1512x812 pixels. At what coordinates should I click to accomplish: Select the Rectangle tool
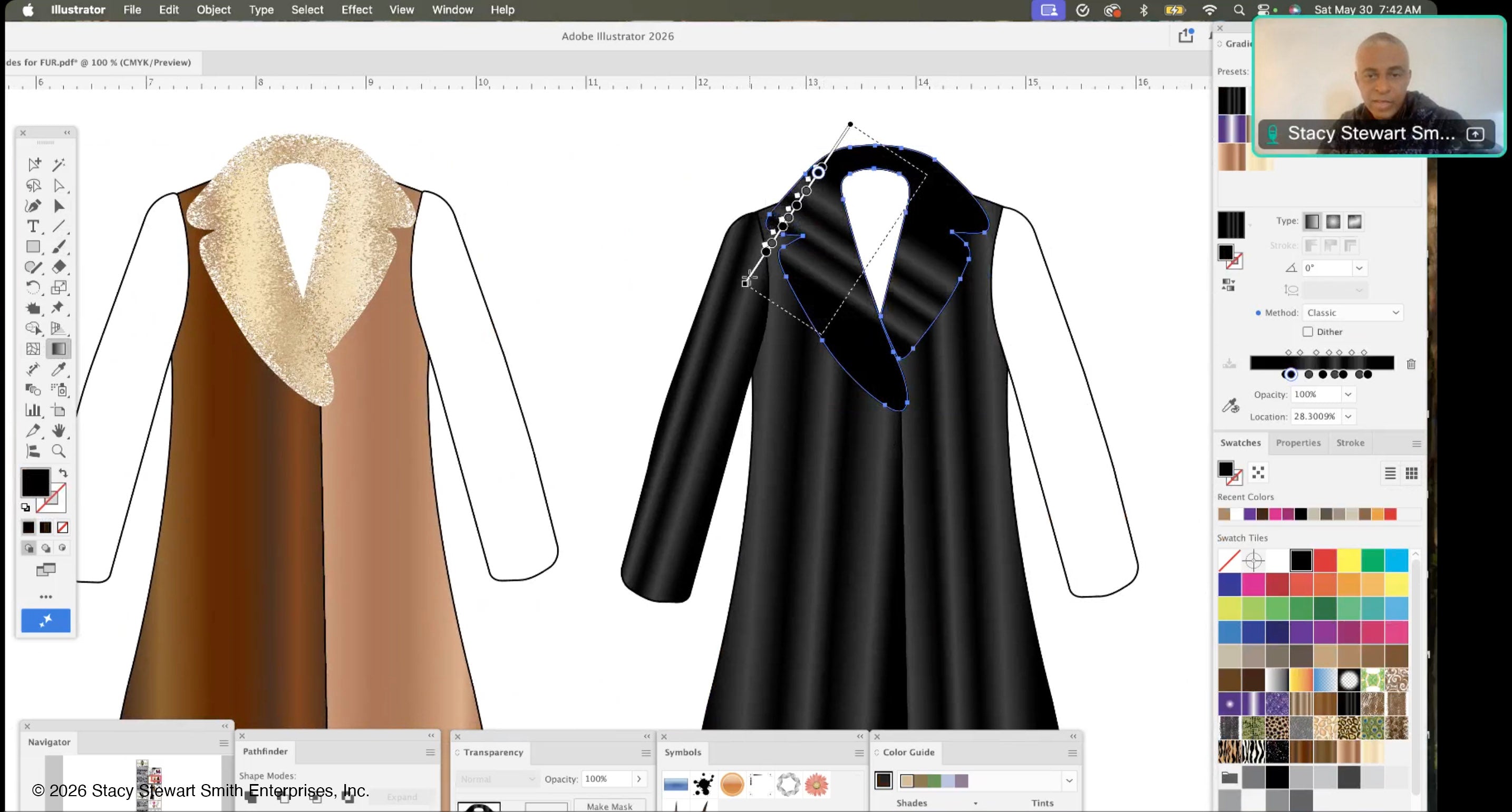pos(33,247)
